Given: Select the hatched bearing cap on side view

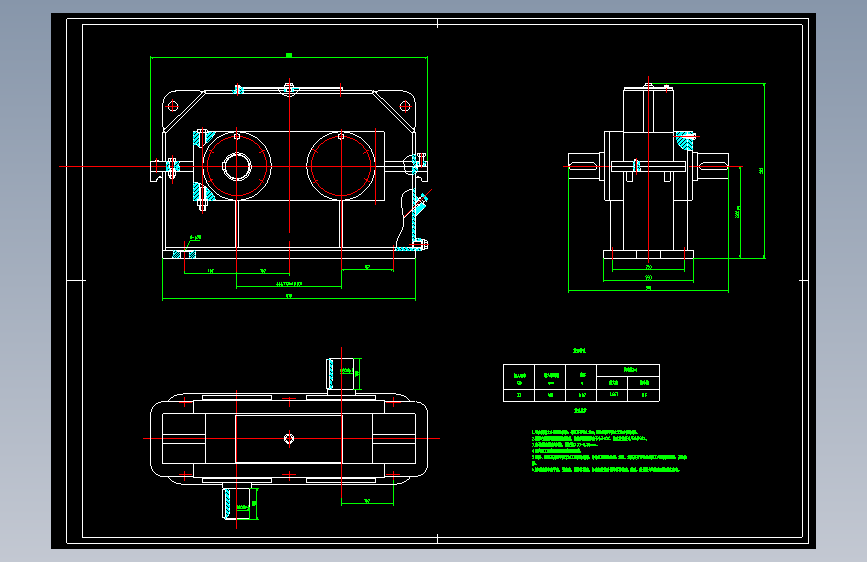Looking at the screenshot, I should click(x=685, y=140).
